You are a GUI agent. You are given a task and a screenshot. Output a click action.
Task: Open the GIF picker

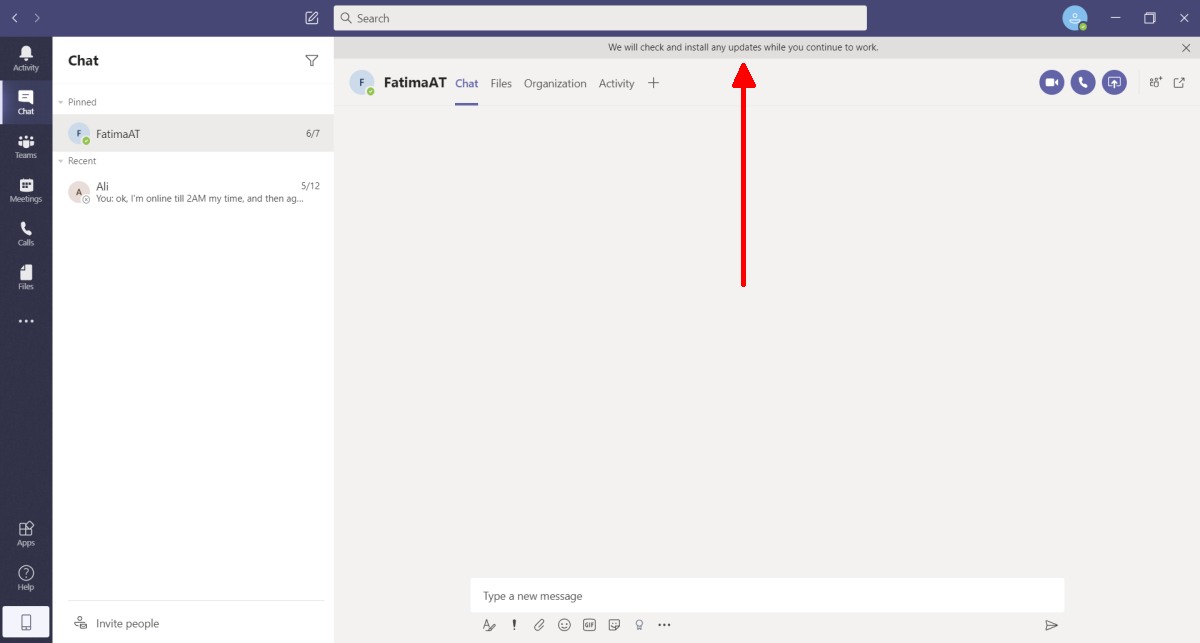pos(589,625)
